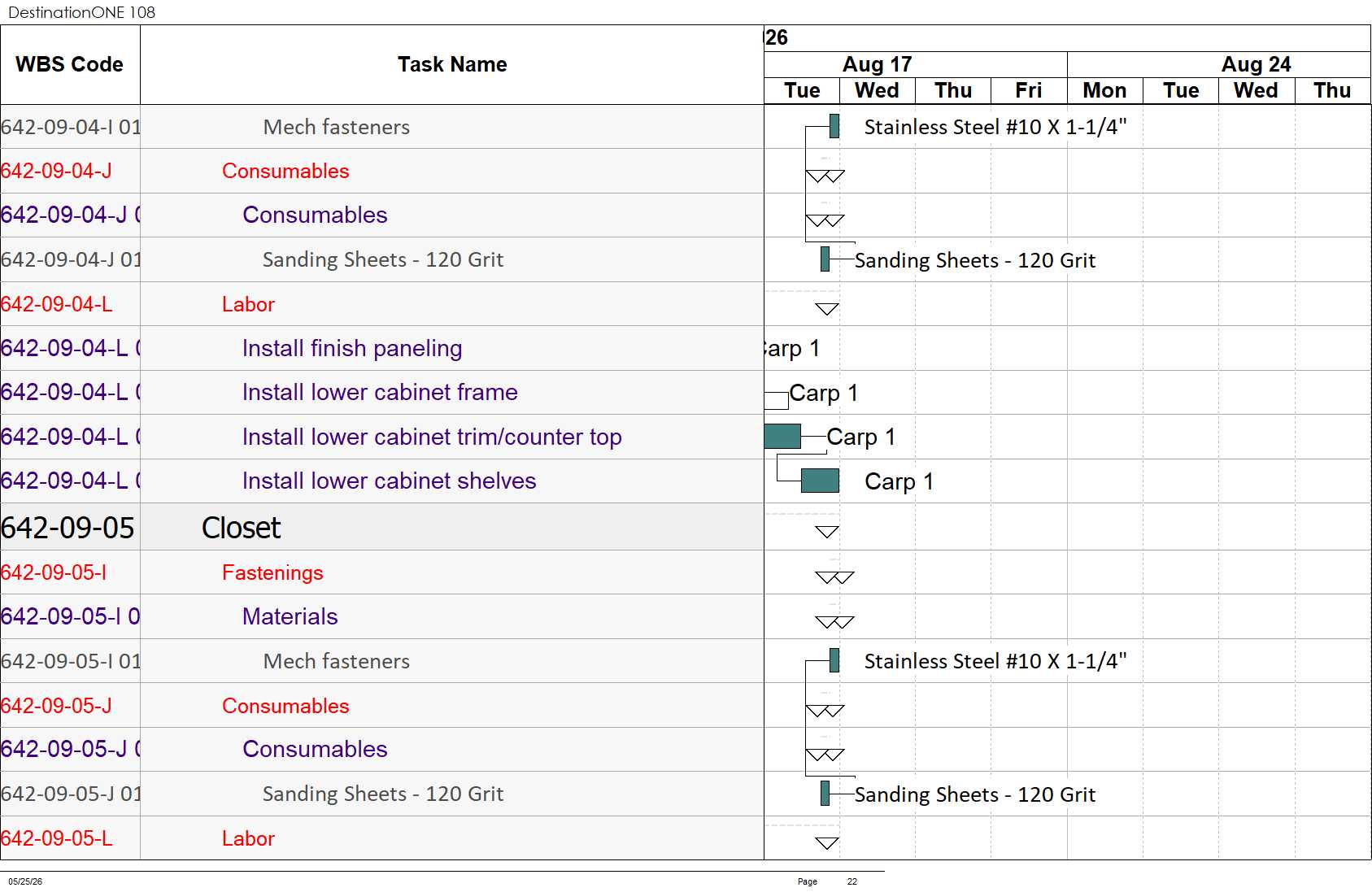Click the WBS Code column header
The height and width of the screenshot is (892, 1372).
point(70,64)
